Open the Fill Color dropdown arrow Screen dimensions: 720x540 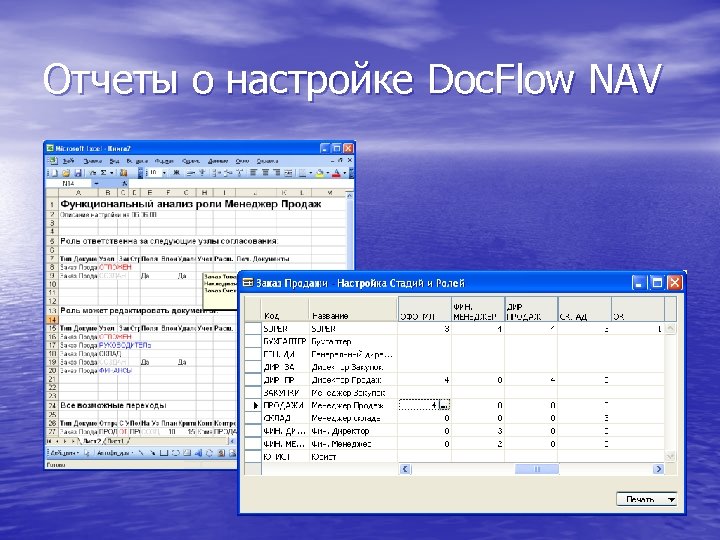point(328,173)
